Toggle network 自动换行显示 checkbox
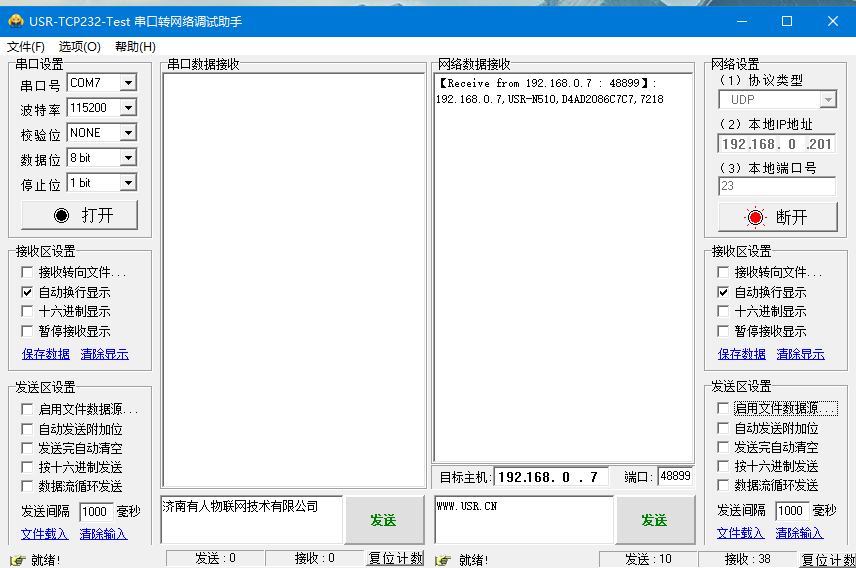Screen dimensions: 856x568 point(723,292)
